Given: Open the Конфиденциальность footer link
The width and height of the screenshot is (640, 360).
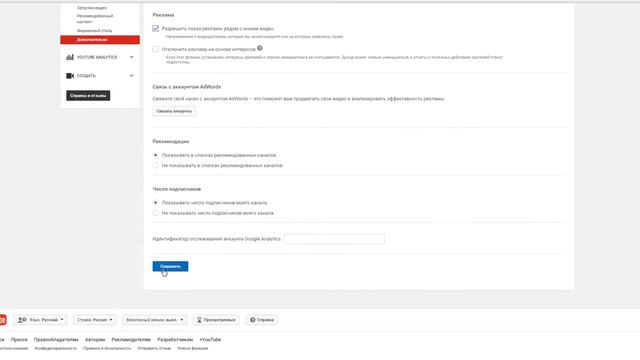Looking at the screenshot, I should [56, 348].
